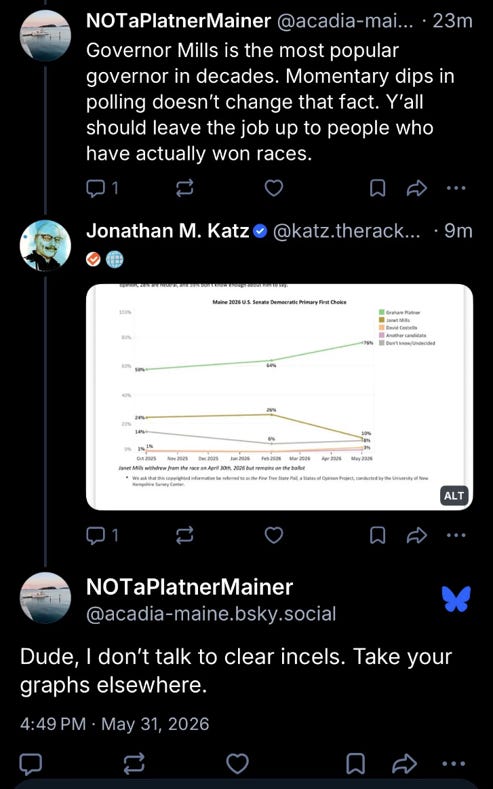The height and width of the screenshot is (789, 493).
Task: Open Jonathan M. Katz's avatar
Action: click(x=45, y=246)
